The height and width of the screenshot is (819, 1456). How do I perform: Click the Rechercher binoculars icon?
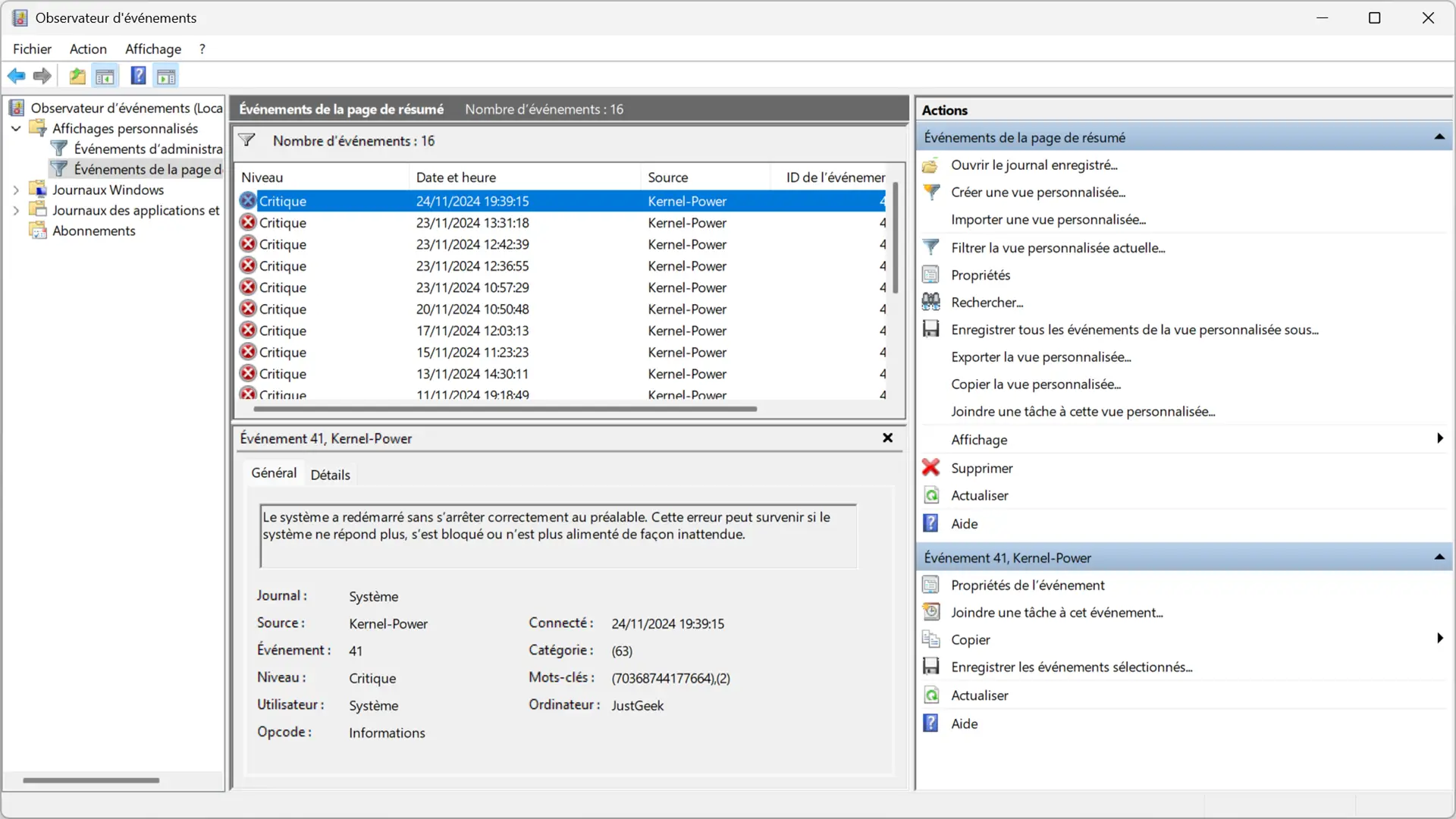(930, 303)
